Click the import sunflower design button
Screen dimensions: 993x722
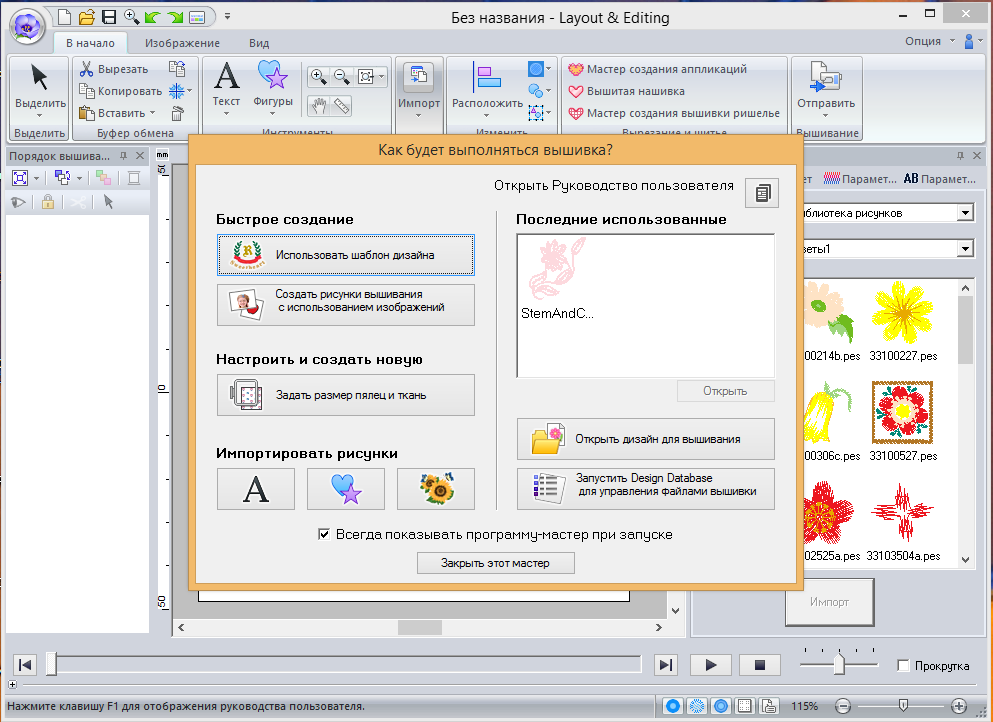pos(436,489)
